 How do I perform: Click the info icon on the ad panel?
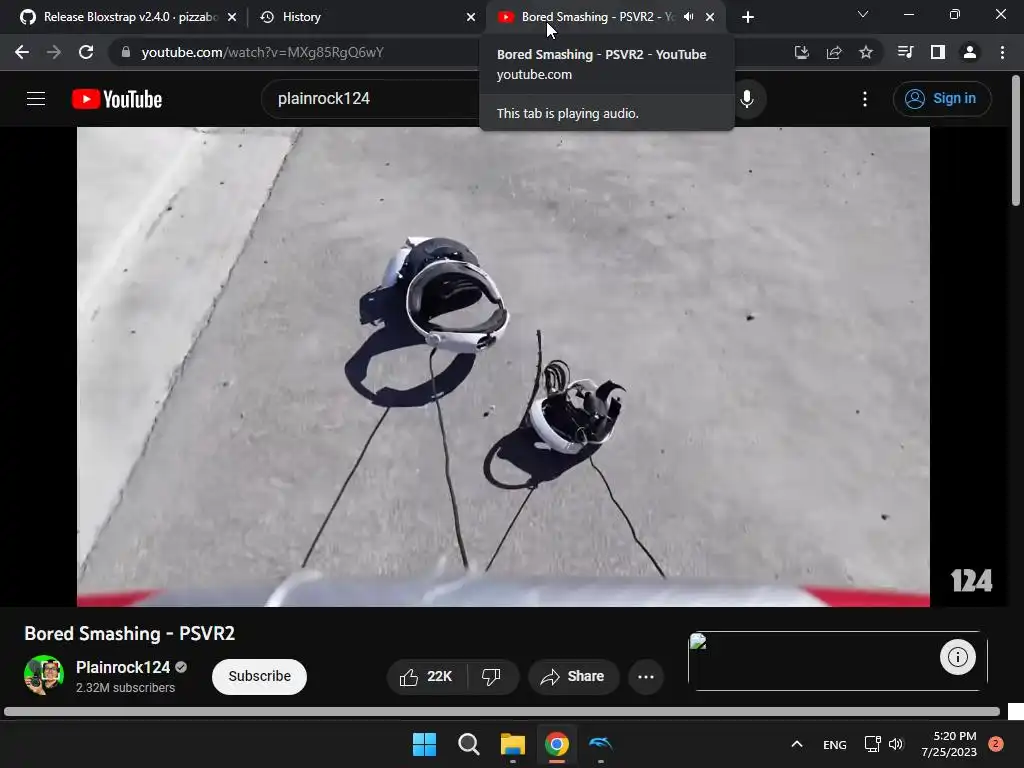(957, 657)
